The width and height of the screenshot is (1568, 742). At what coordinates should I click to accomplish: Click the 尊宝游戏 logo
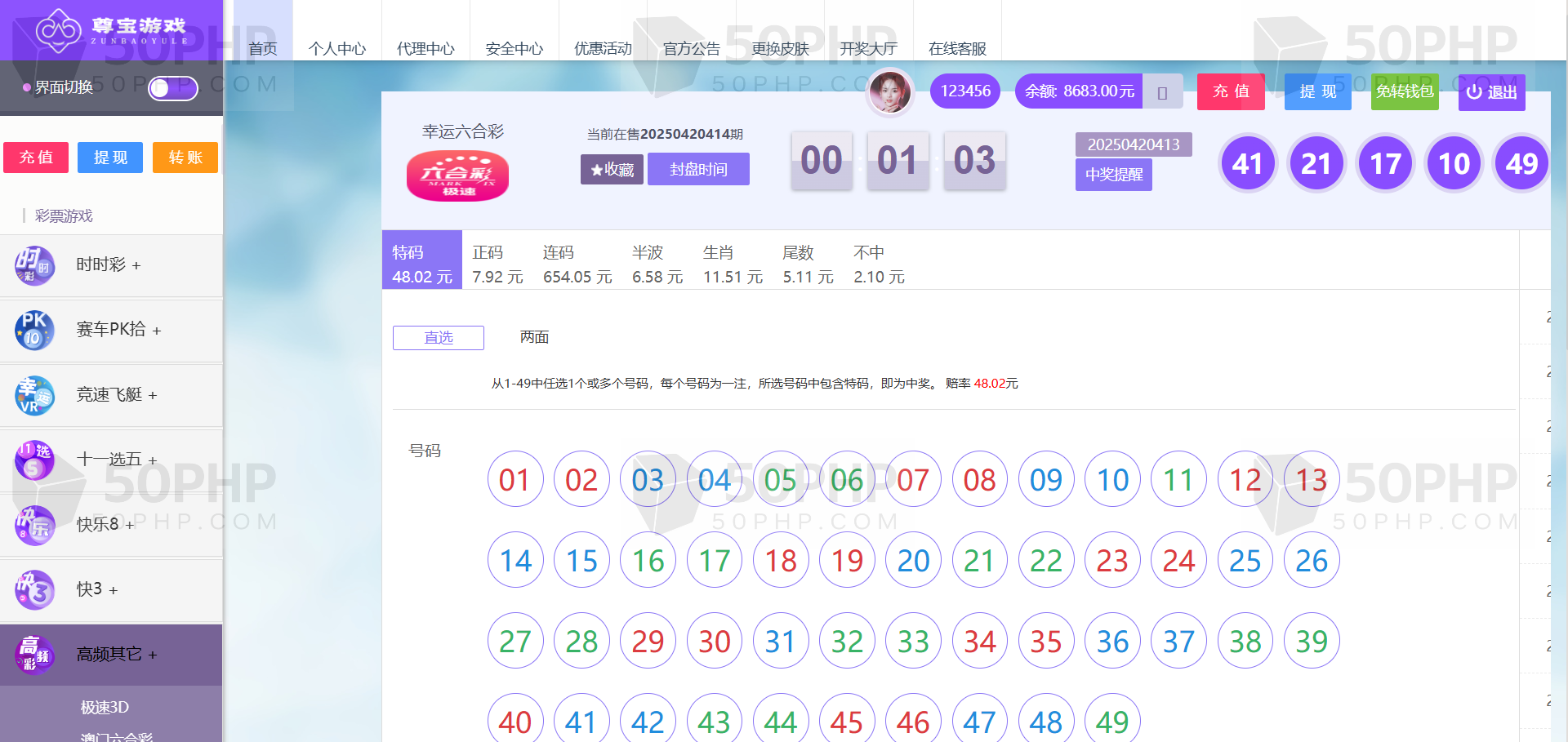111,30
